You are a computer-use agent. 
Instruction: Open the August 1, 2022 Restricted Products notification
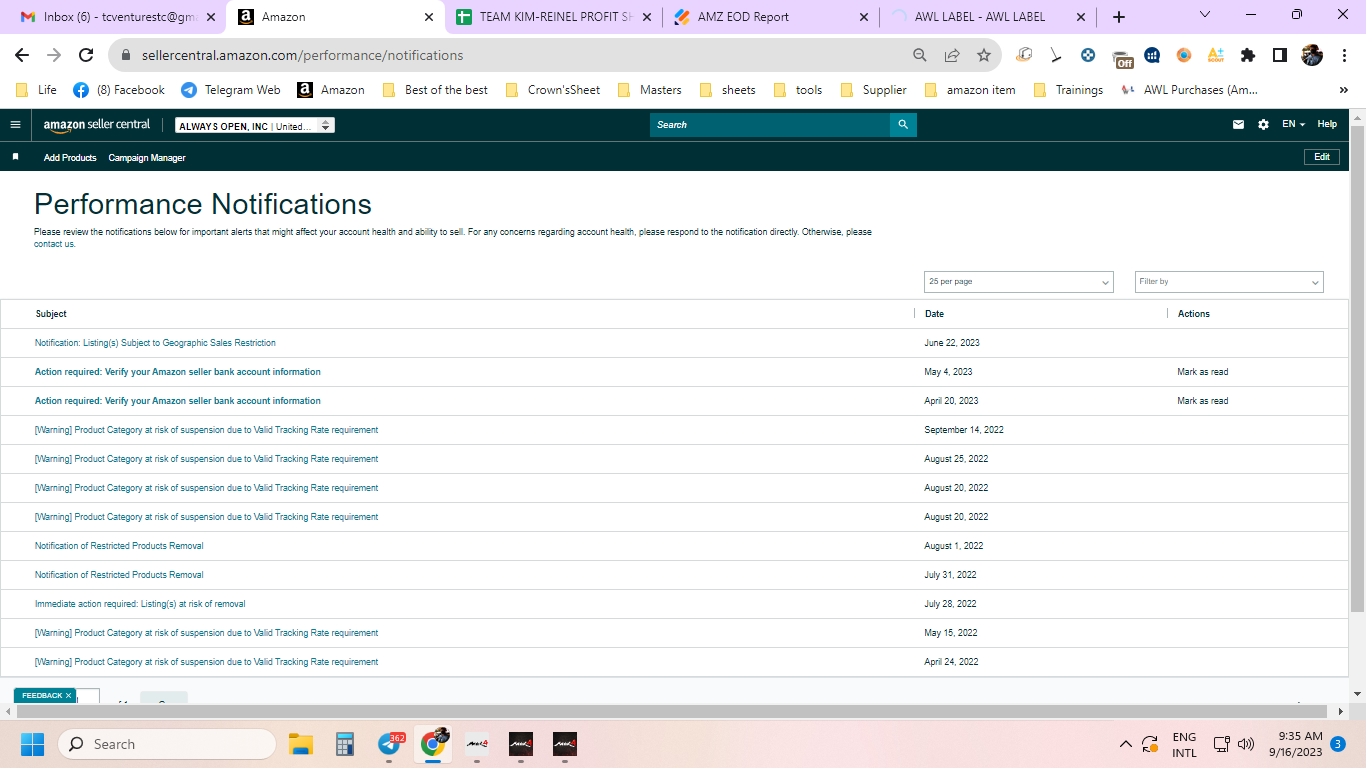[x=119, y=546]
